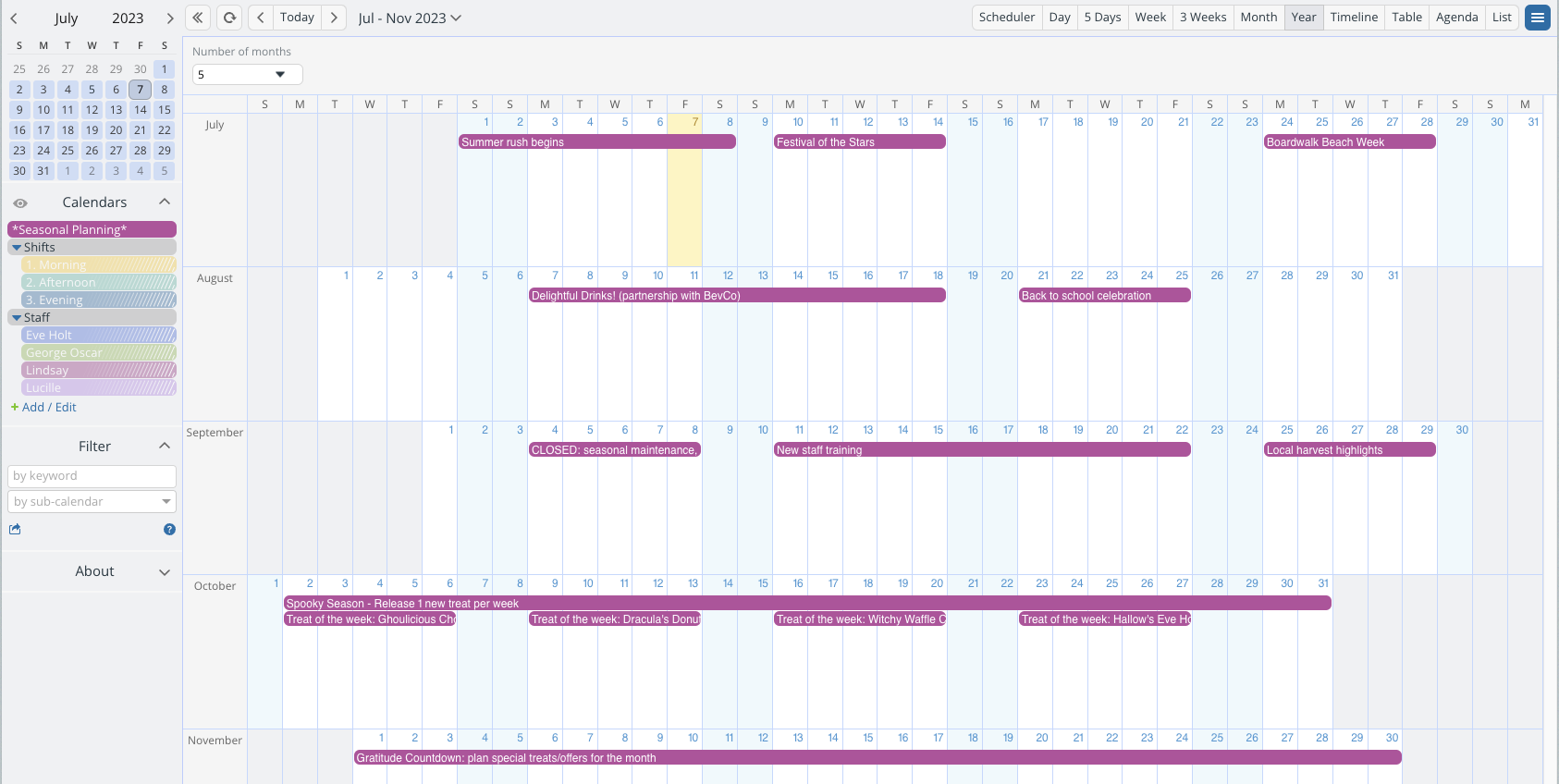This screenshot has width=1559, height=784.
Task: Toggle the Eve Holt staff calendar
Action: coord(99,336)
